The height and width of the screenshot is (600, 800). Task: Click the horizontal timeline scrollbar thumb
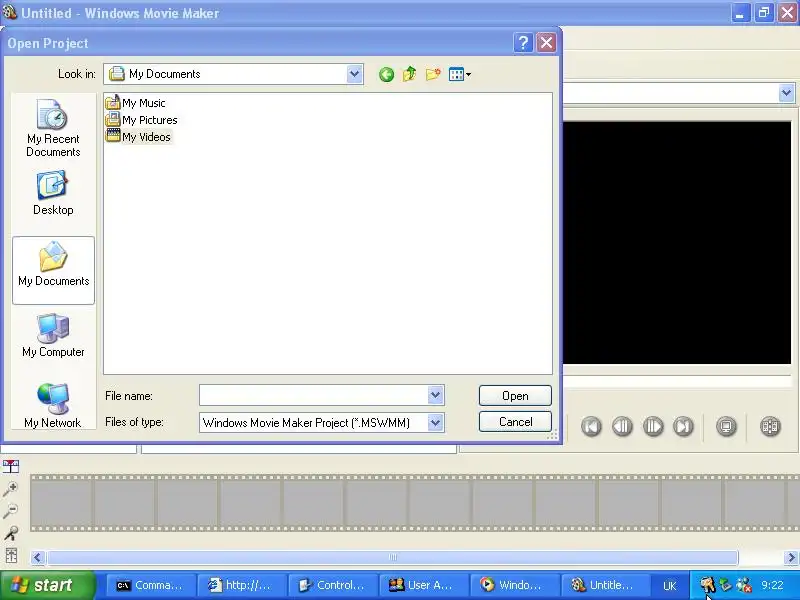coord(392,557)
